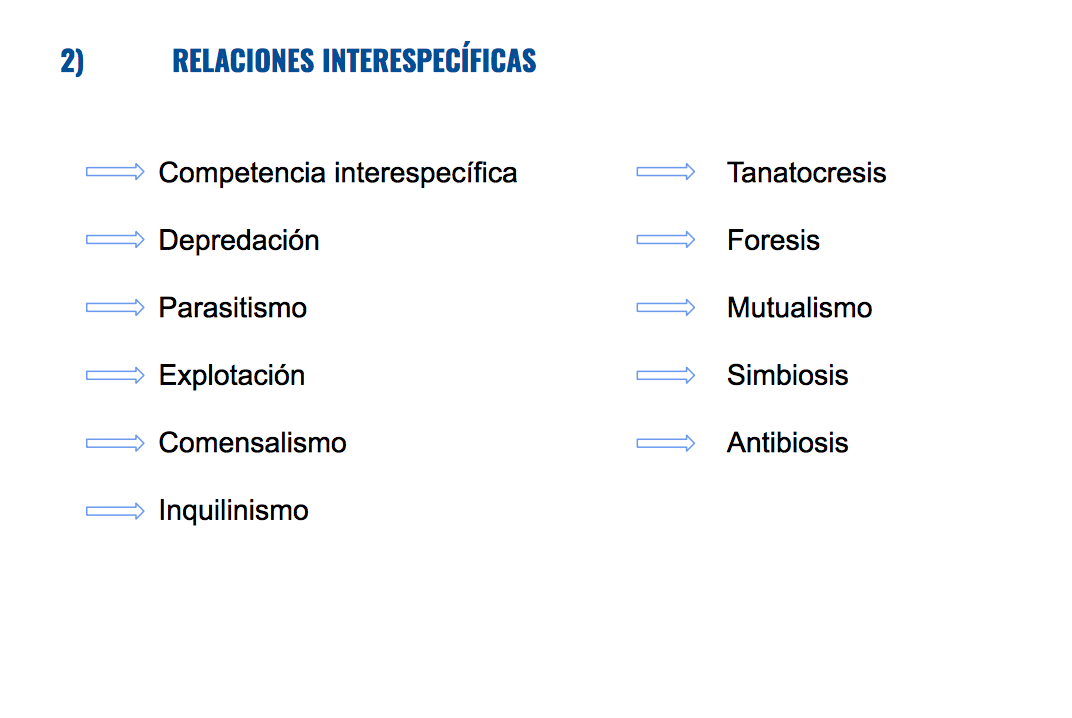The height and width of the screenshot is (718, 1072).
Task: Click the arrow before Explotación
Action: (x=115, y=375)
